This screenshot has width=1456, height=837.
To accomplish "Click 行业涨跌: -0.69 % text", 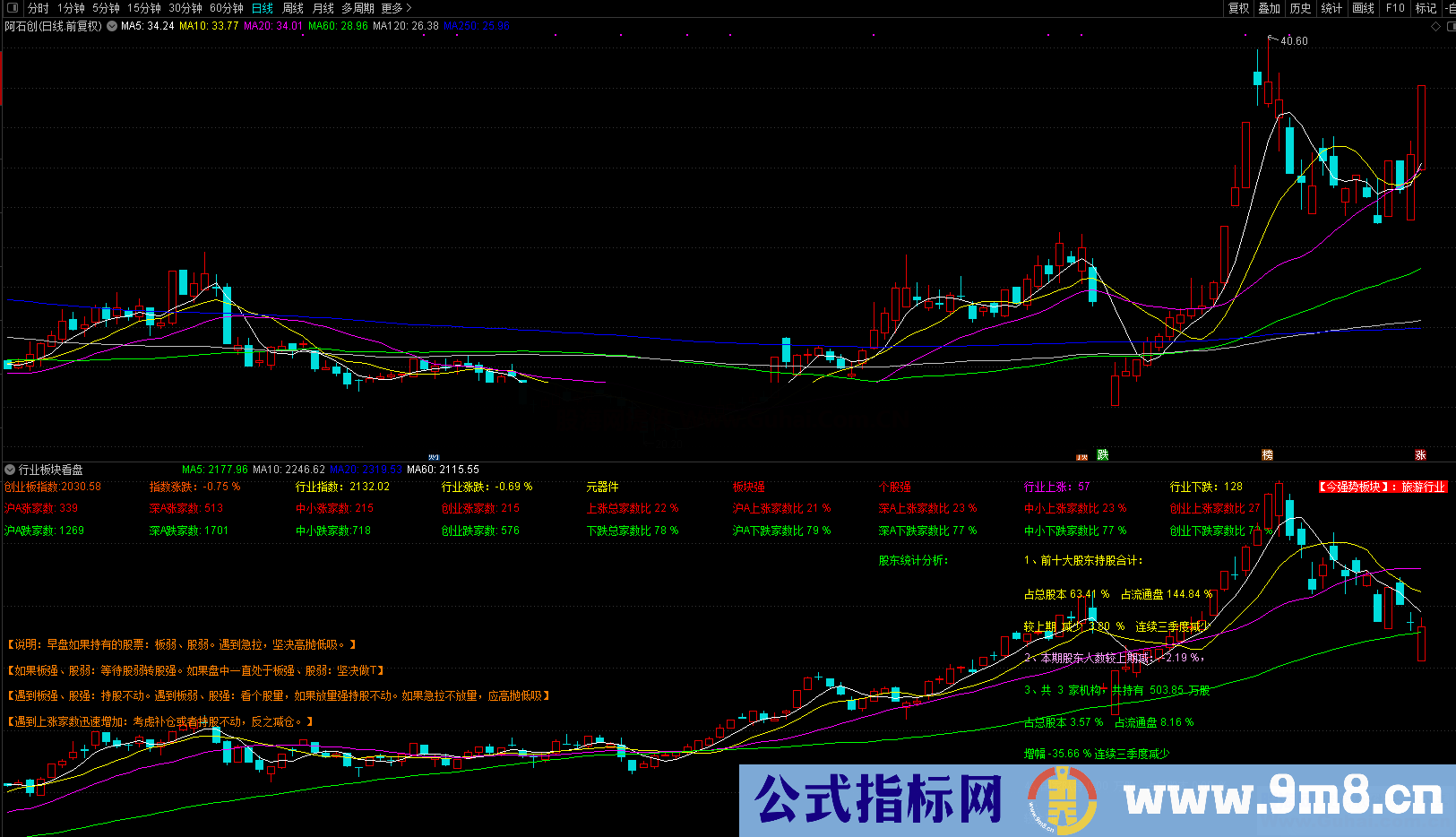I will tap(487, 487).
